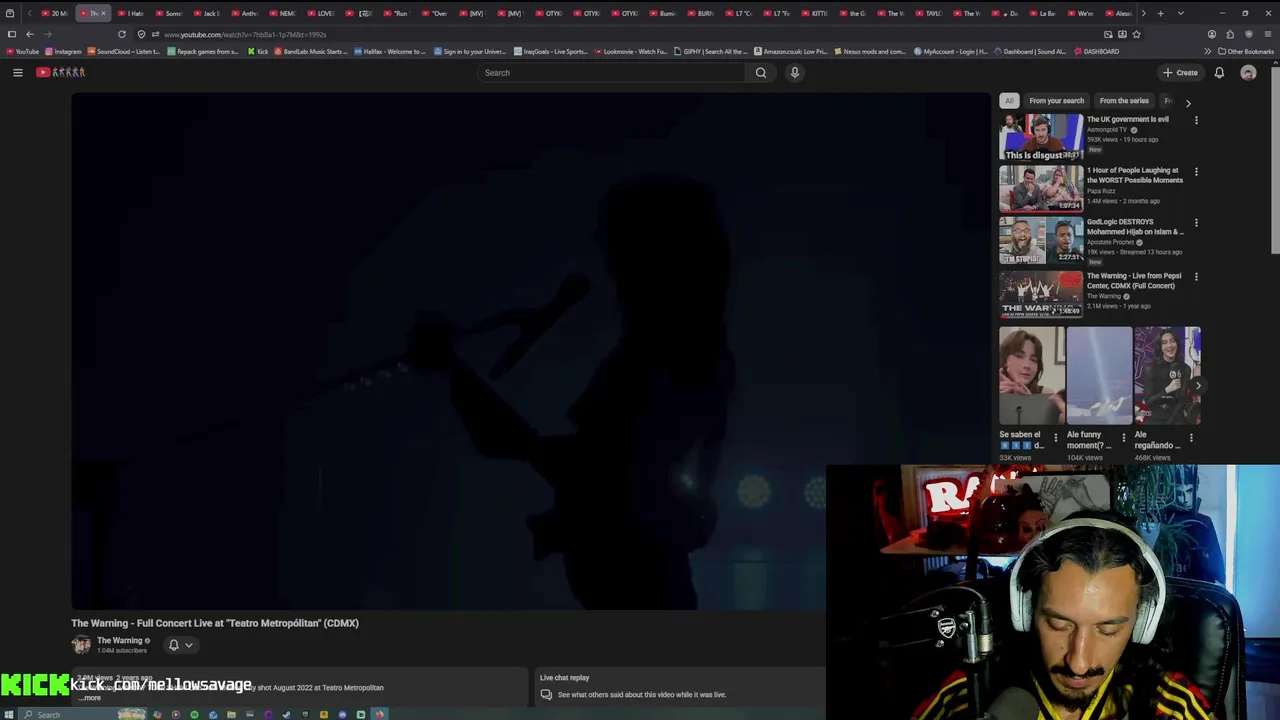Open GodLogic DESTROYS Mohammed Hijab thumbnail

click(x=1041, y=240)
